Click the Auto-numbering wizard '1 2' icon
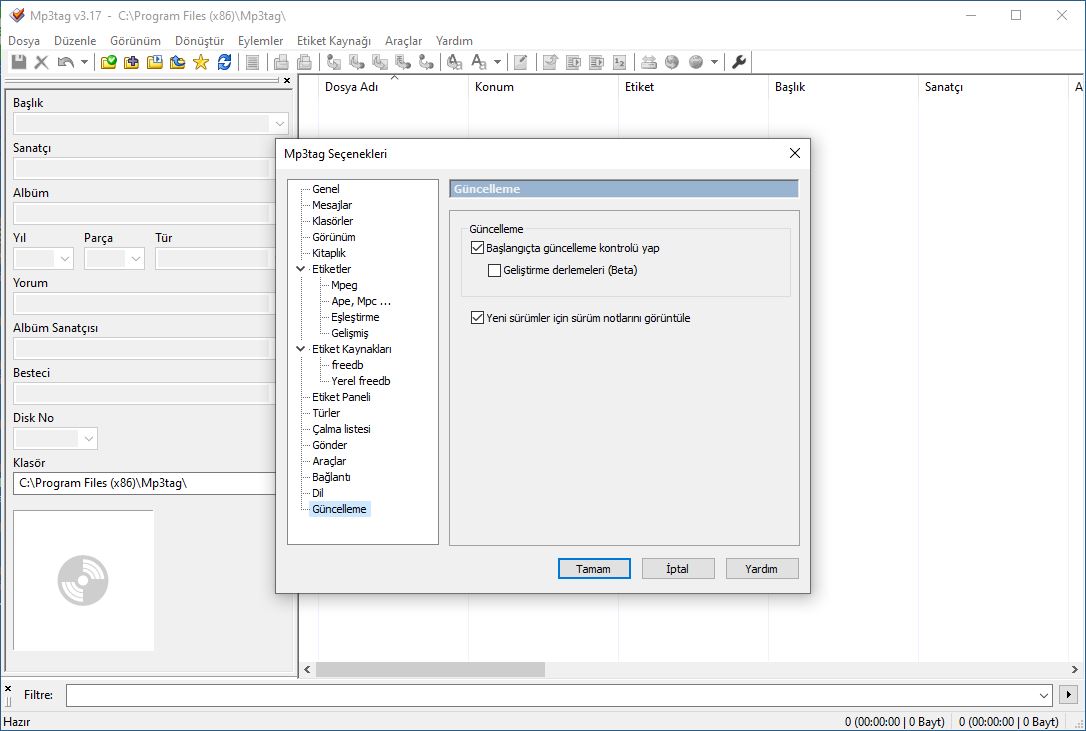Screen dimensions: 1086x731 620,62
